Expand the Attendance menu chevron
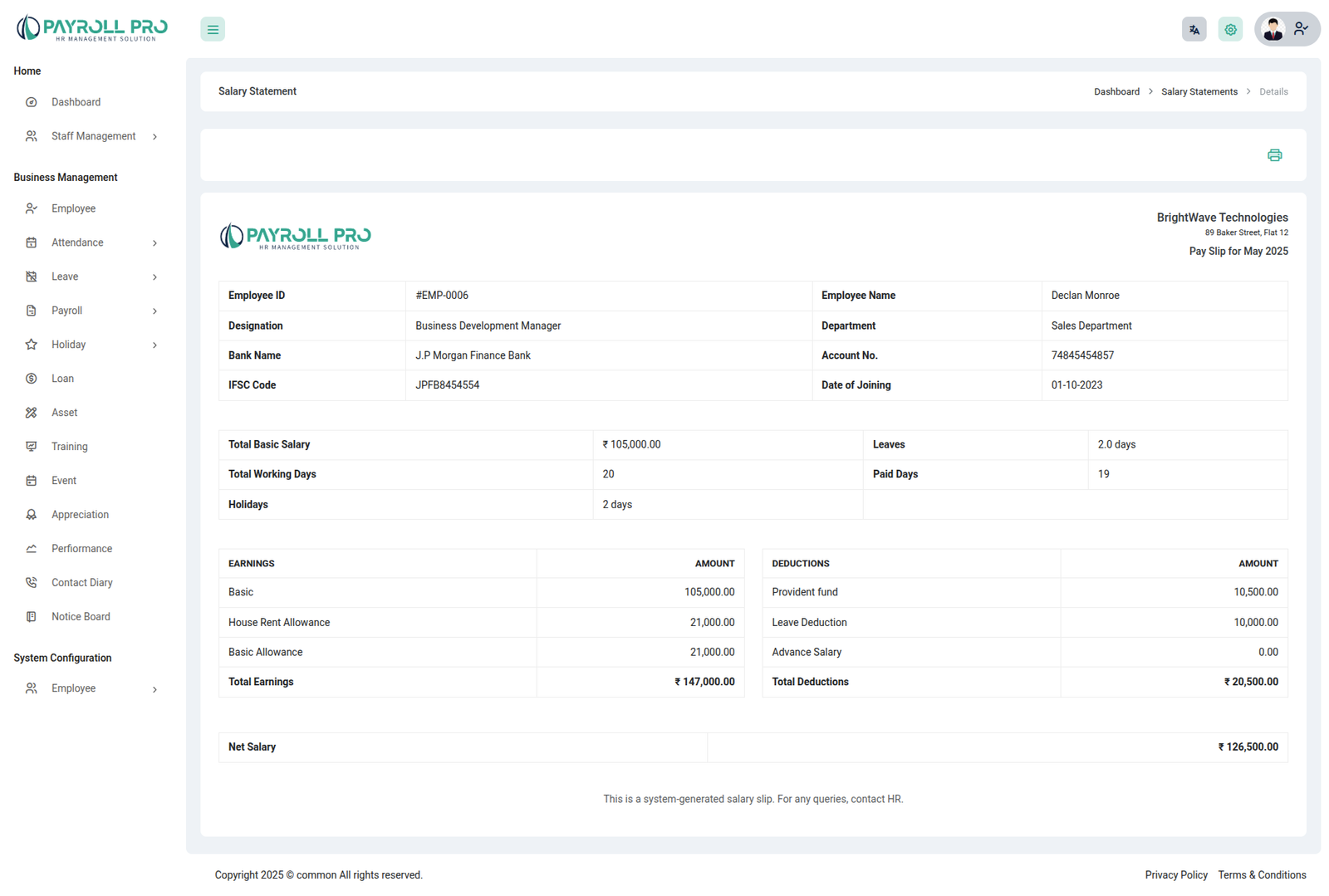The image size is (1329, 896). [154, 243]
